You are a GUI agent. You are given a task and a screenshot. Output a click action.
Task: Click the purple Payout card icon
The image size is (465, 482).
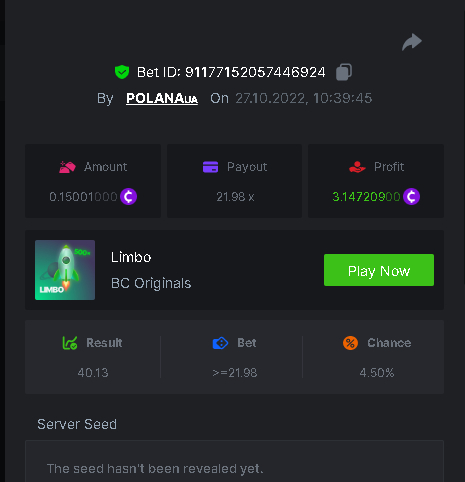[210, 167]
